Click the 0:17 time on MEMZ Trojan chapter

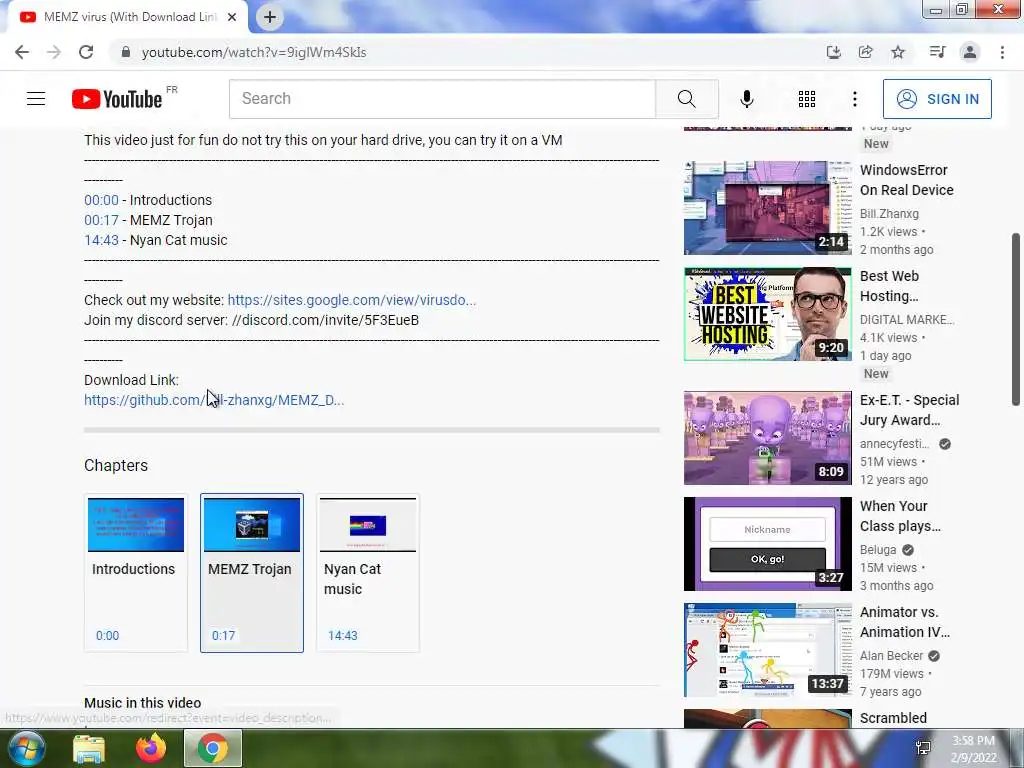tap(223, 635)
